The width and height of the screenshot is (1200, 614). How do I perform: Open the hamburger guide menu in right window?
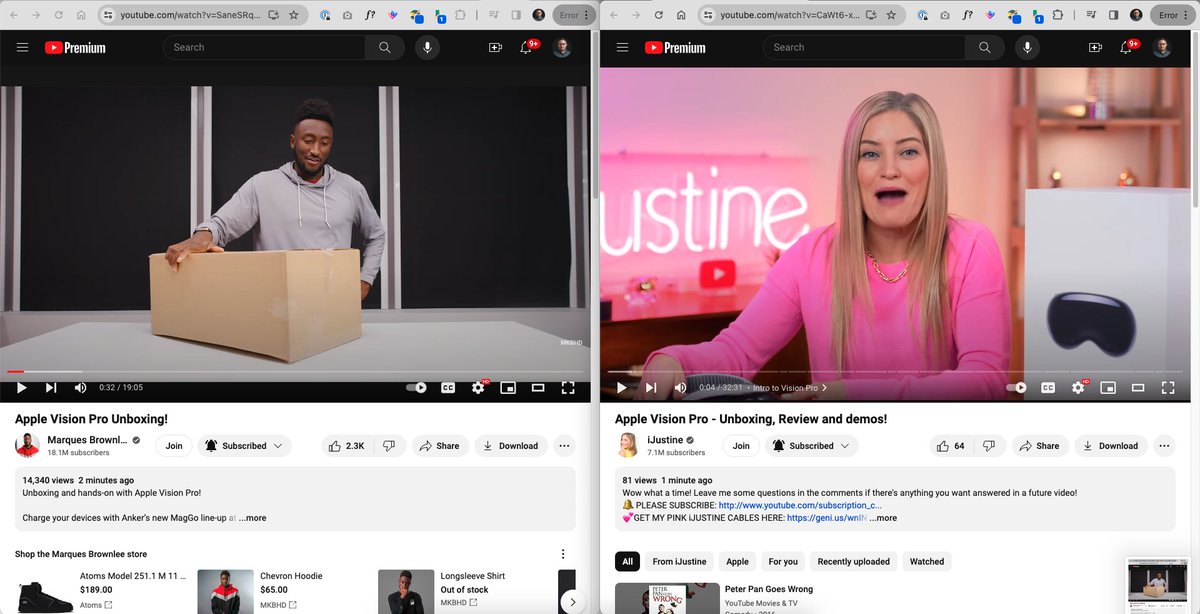click(623, 47)
